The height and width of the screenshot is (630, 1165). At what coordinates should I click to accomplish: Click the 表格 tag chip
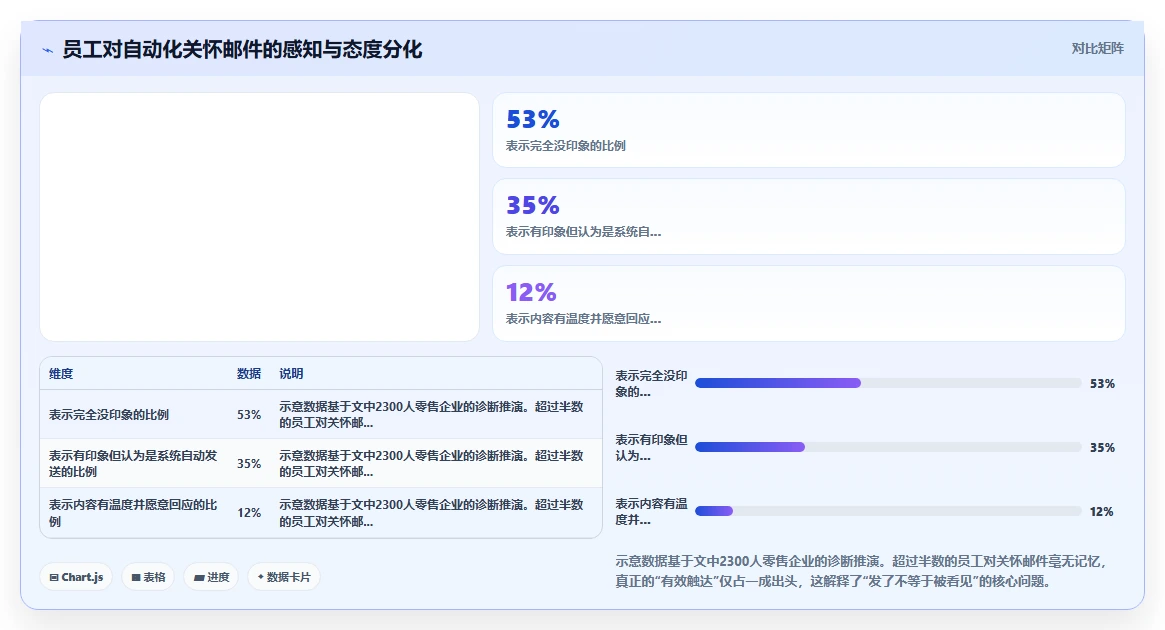point(148,577)
